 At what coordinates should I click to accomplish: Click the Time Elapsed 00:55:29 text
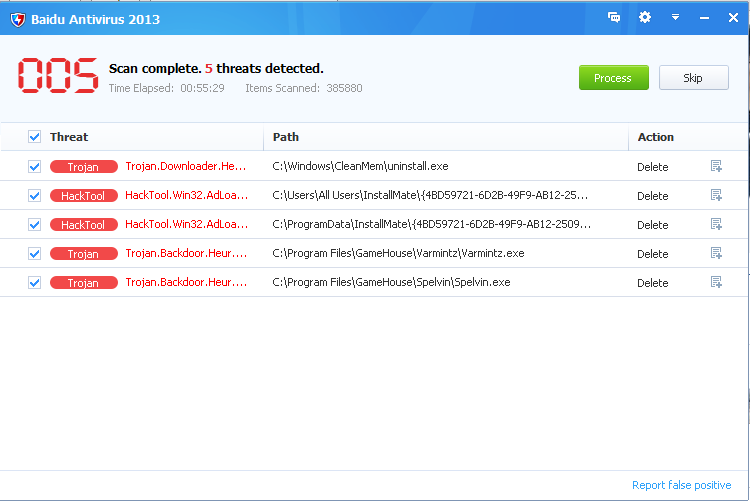(166, 88)
